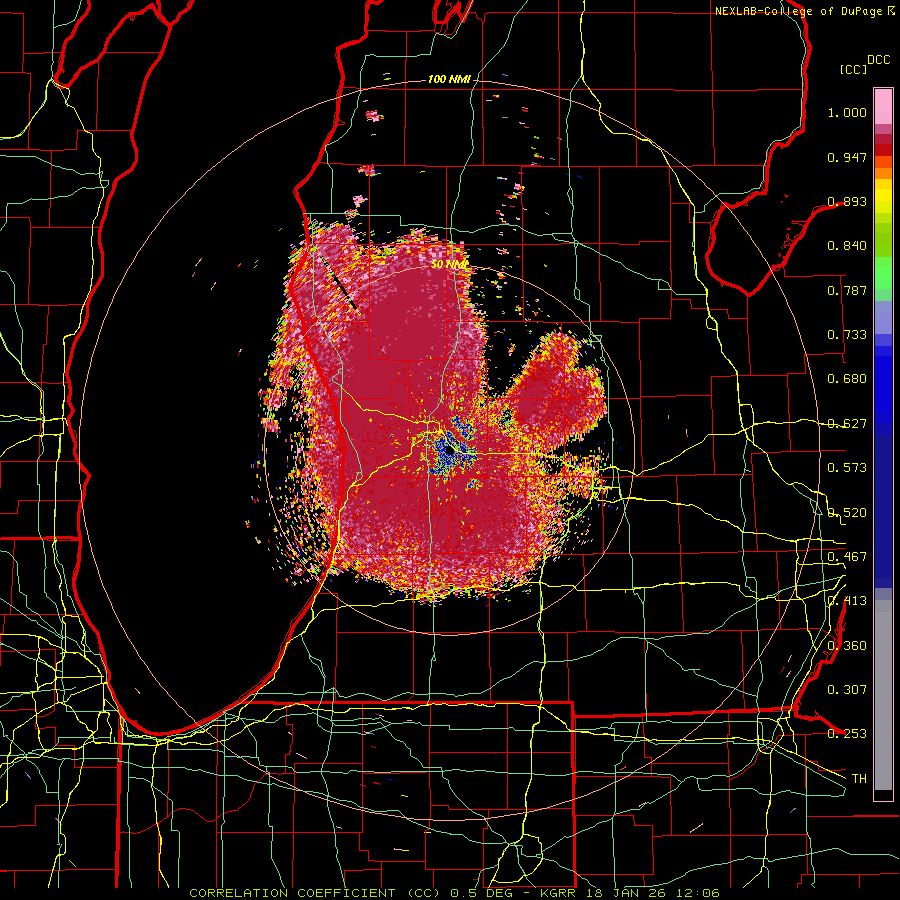Select the 0.360 scale value
900x900 pixels.
click(x=847, y=646)
